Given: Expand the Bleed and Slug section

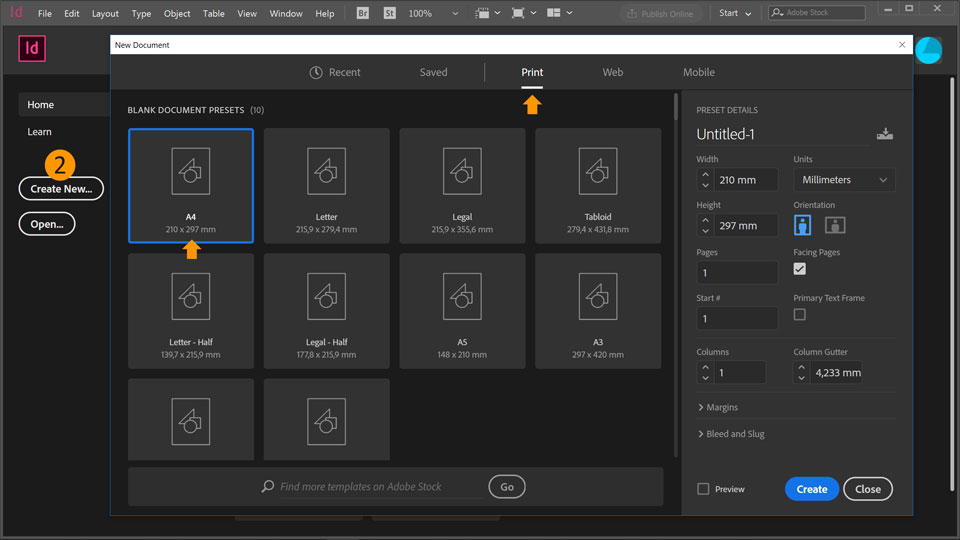Looking at the screenshot, I should [731, 434].
